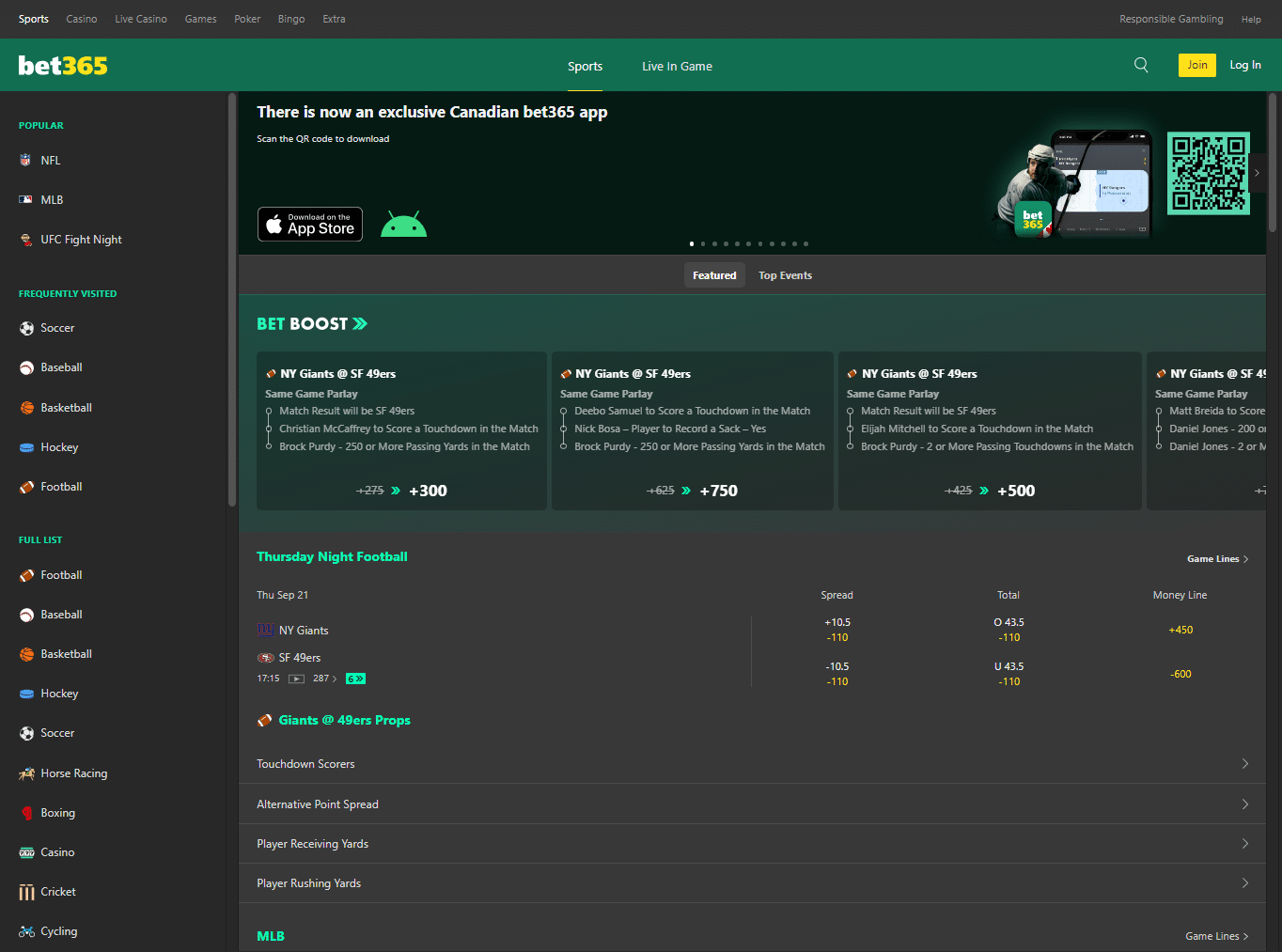Open Games in the top menu
The height and width of the screenshot is (952, 1282).
pyautogui.click(x=200, y=19)
